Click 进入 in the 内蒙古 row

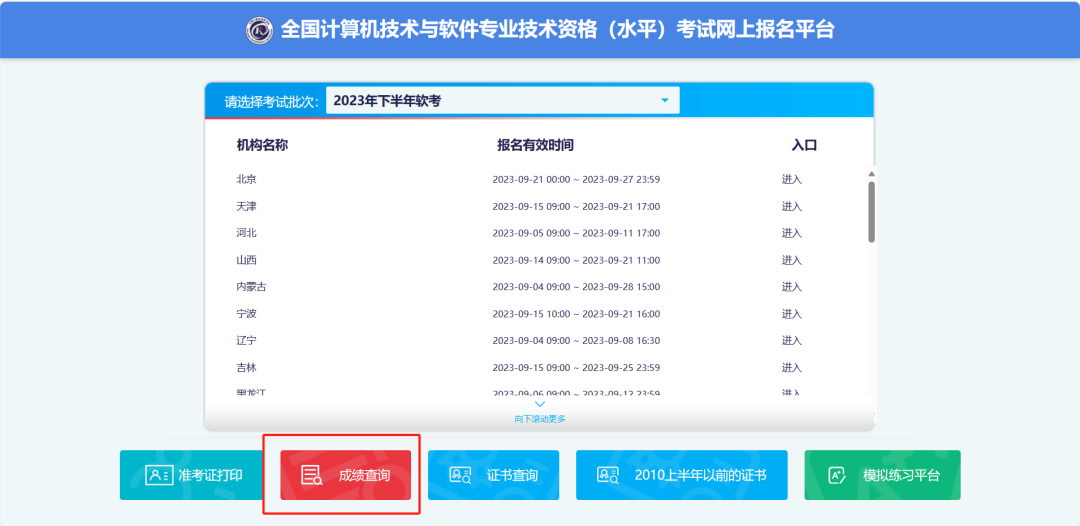pyautogui.click(x=792, y=287)
